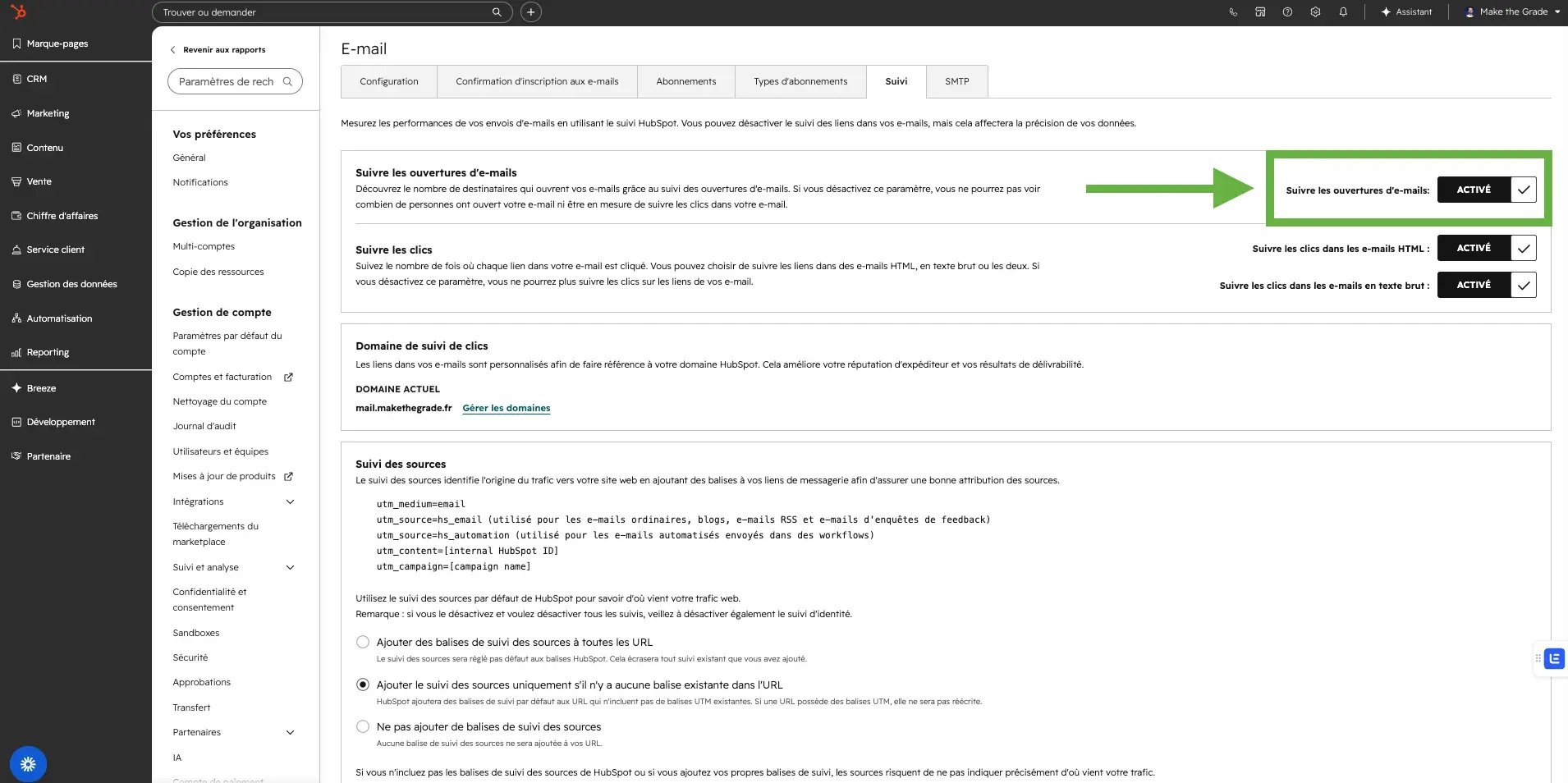Toggle click tracking for e-mails HTML
The image size is (1568, 783).
click(1487, 248)
